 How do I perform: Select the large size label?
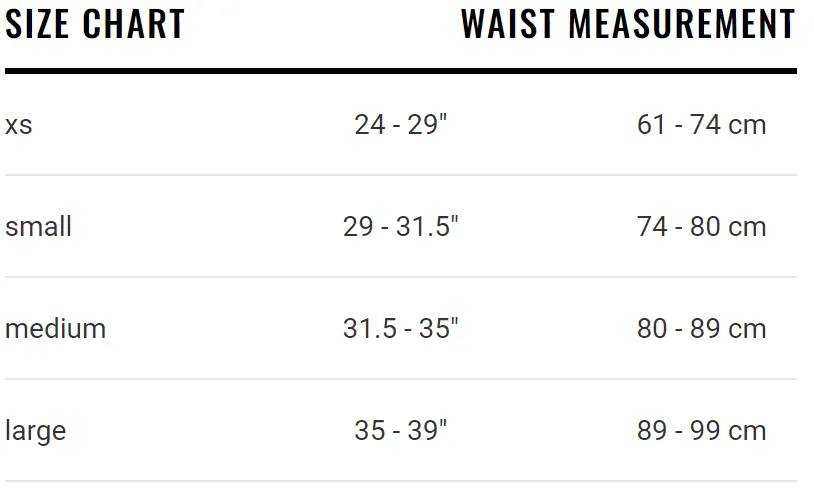click(36, 431)
